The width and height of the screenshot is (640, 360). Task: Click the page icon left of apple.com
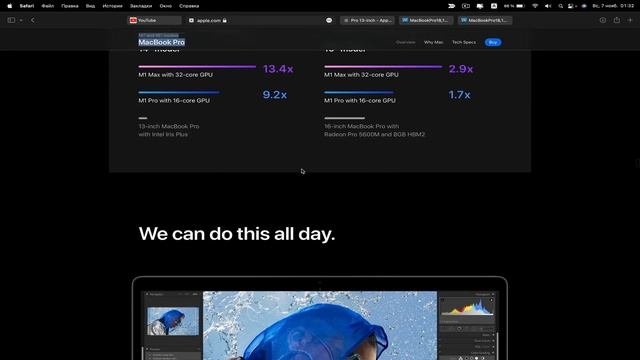191,20
